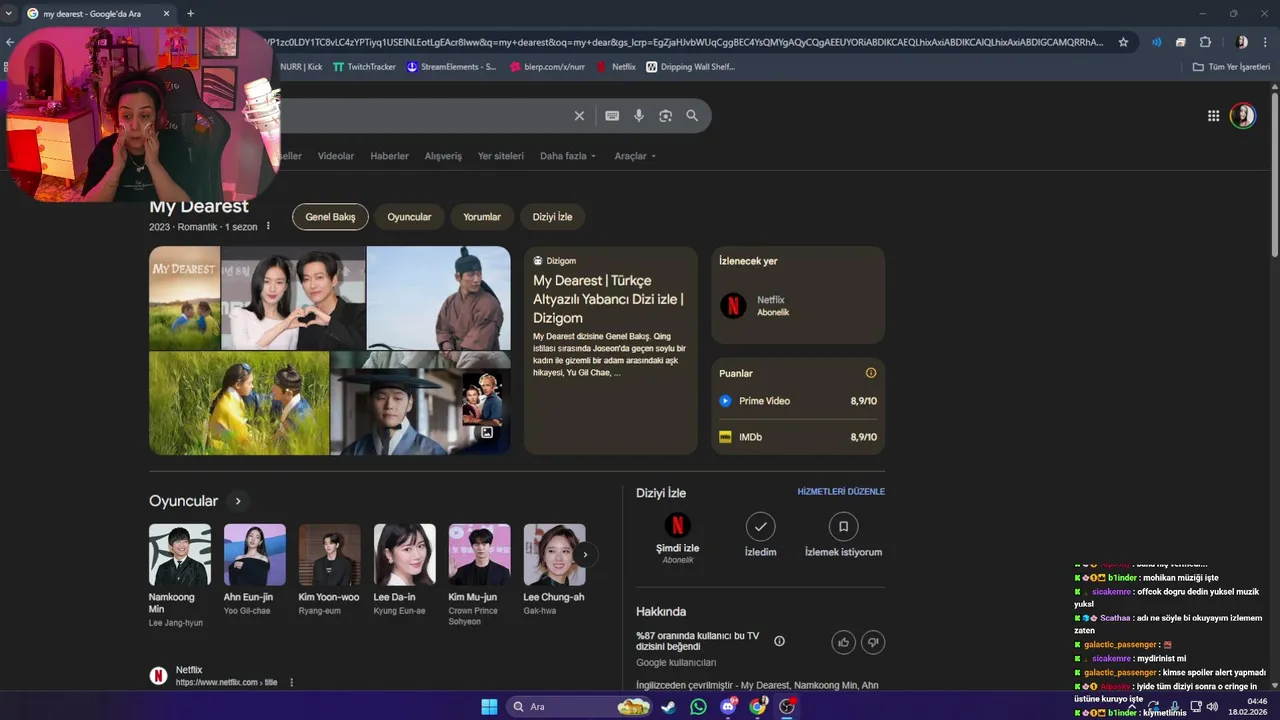Open Lee Chung-ah cast card
The height and width of the screenshot is (720, 1280).
tap(554, 570)
